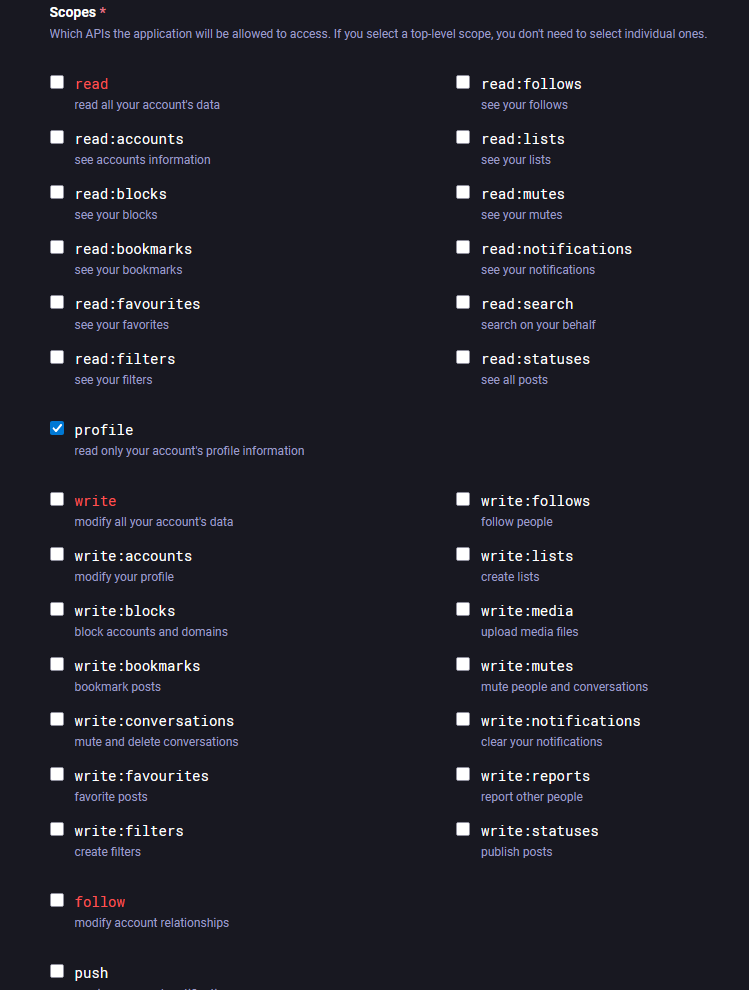Enable the top-level read scope checkbox

[x=57, y=83]
